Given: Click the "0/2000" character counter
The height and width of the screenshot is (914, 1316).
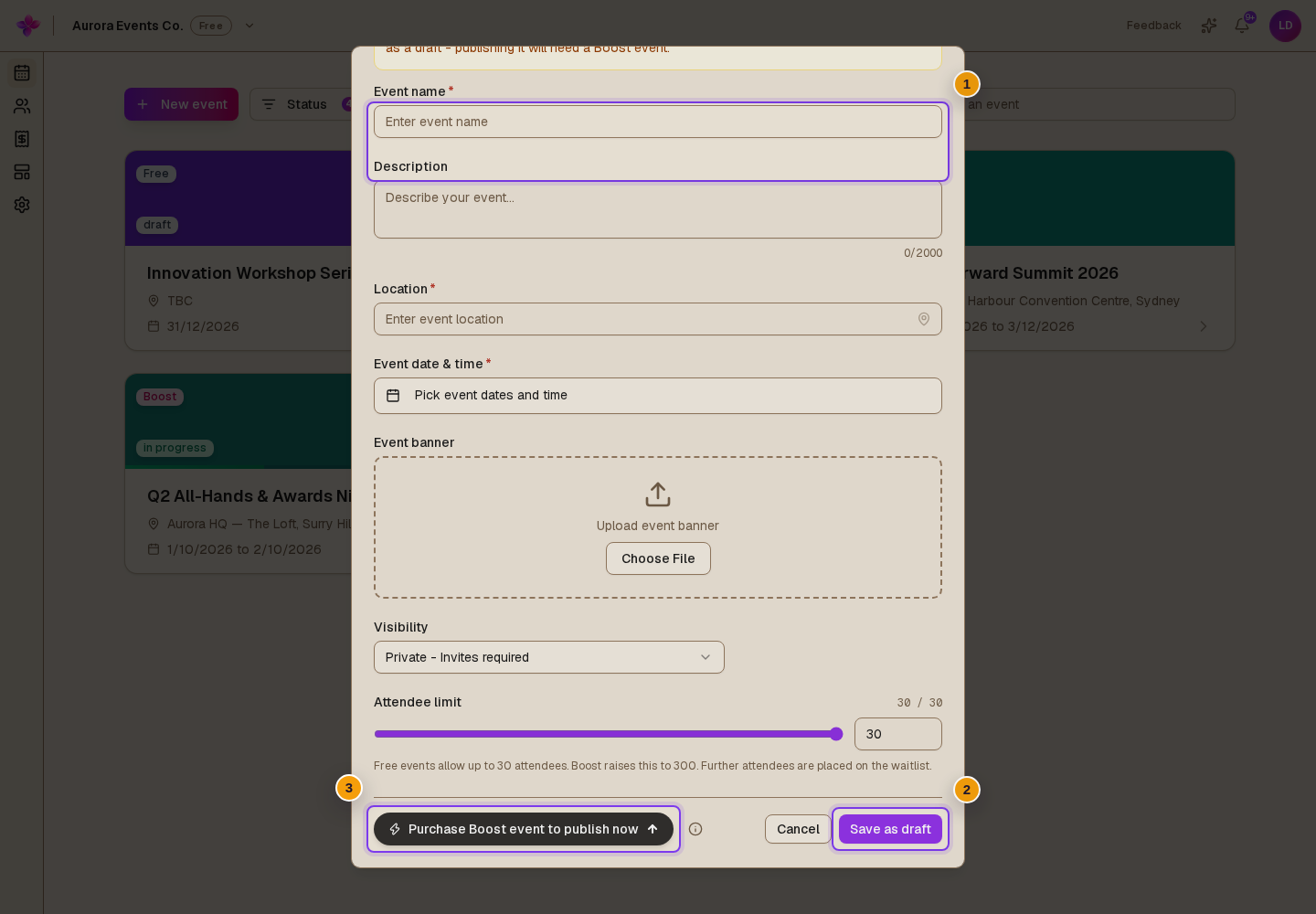Looking at the screenshot, I should pyautogui.click(x=923, y=253).
